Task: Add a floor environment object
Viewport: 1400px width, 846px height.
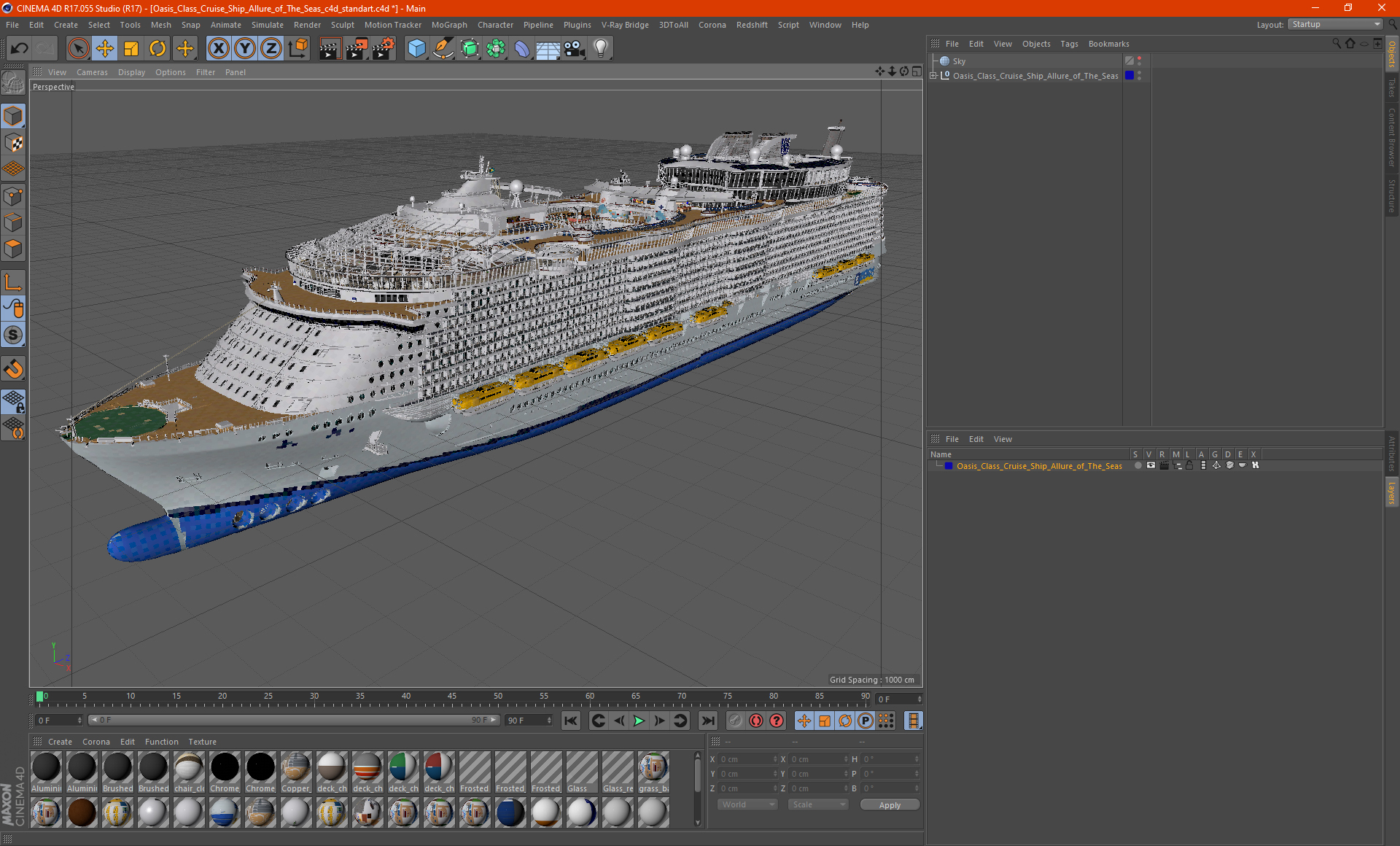Action: [x=548, y=49]
